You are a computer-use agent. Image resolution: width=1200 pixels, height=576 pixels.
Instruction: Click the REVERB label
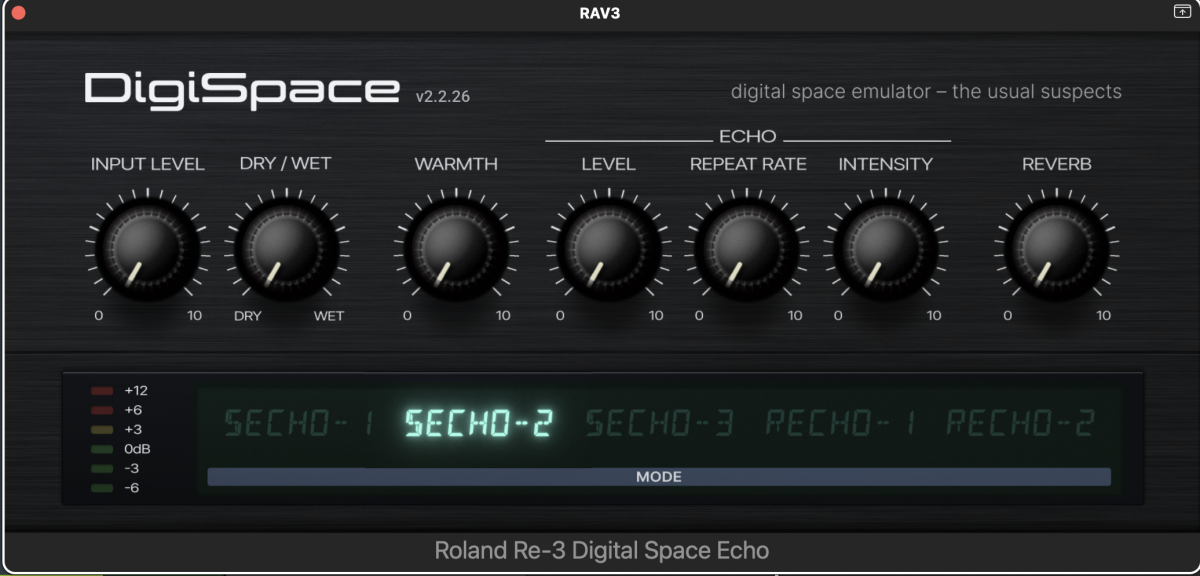click(x=1057, y=164)
